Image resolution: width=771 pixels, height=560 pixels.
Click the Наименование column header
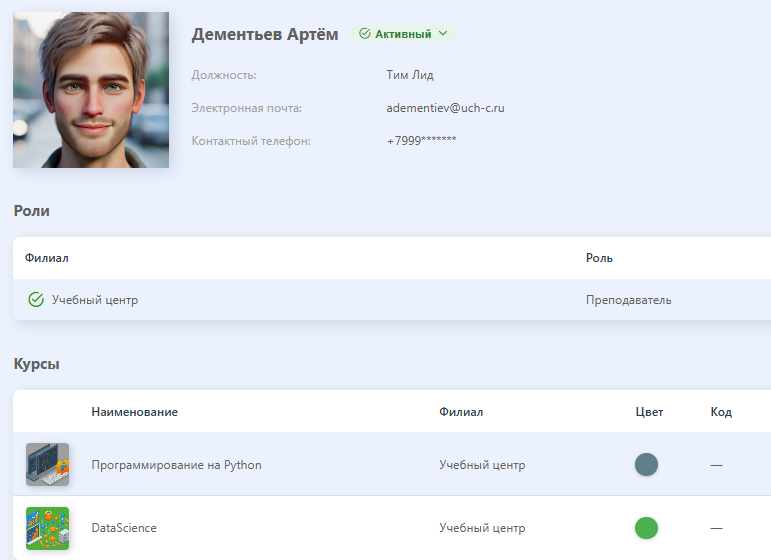click(x=135, y=412)
